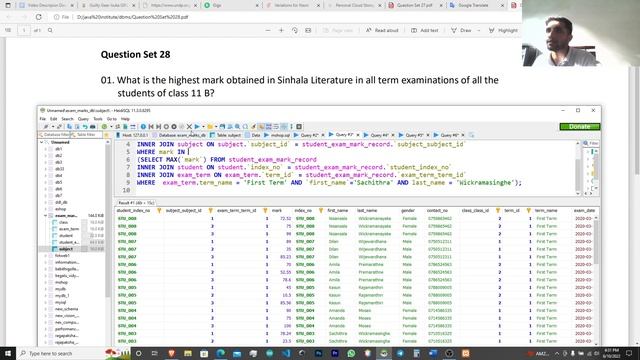The height and width of the screenshot is (360, 640).
Task: Open Brave browser from the taskbar
Action: coord(171,353)
